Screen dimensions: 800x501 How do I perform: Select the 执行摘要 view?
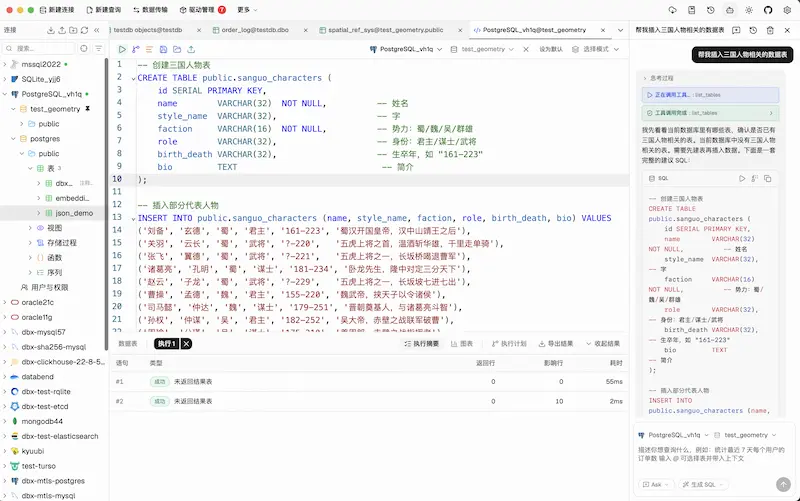point(421,344)
